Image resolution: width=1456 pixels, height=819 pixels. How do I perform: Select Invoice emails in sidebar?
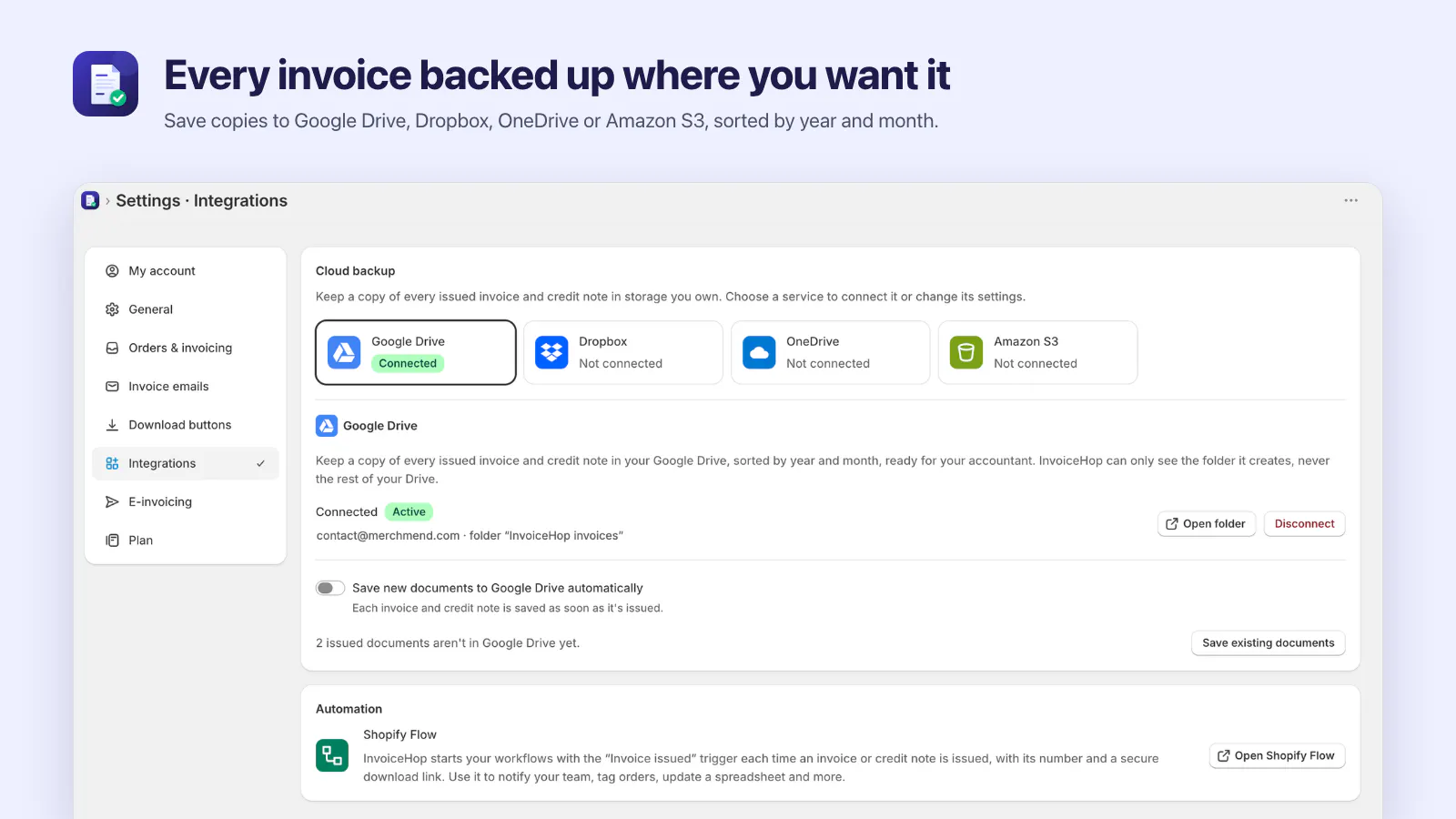click(186, 387)
